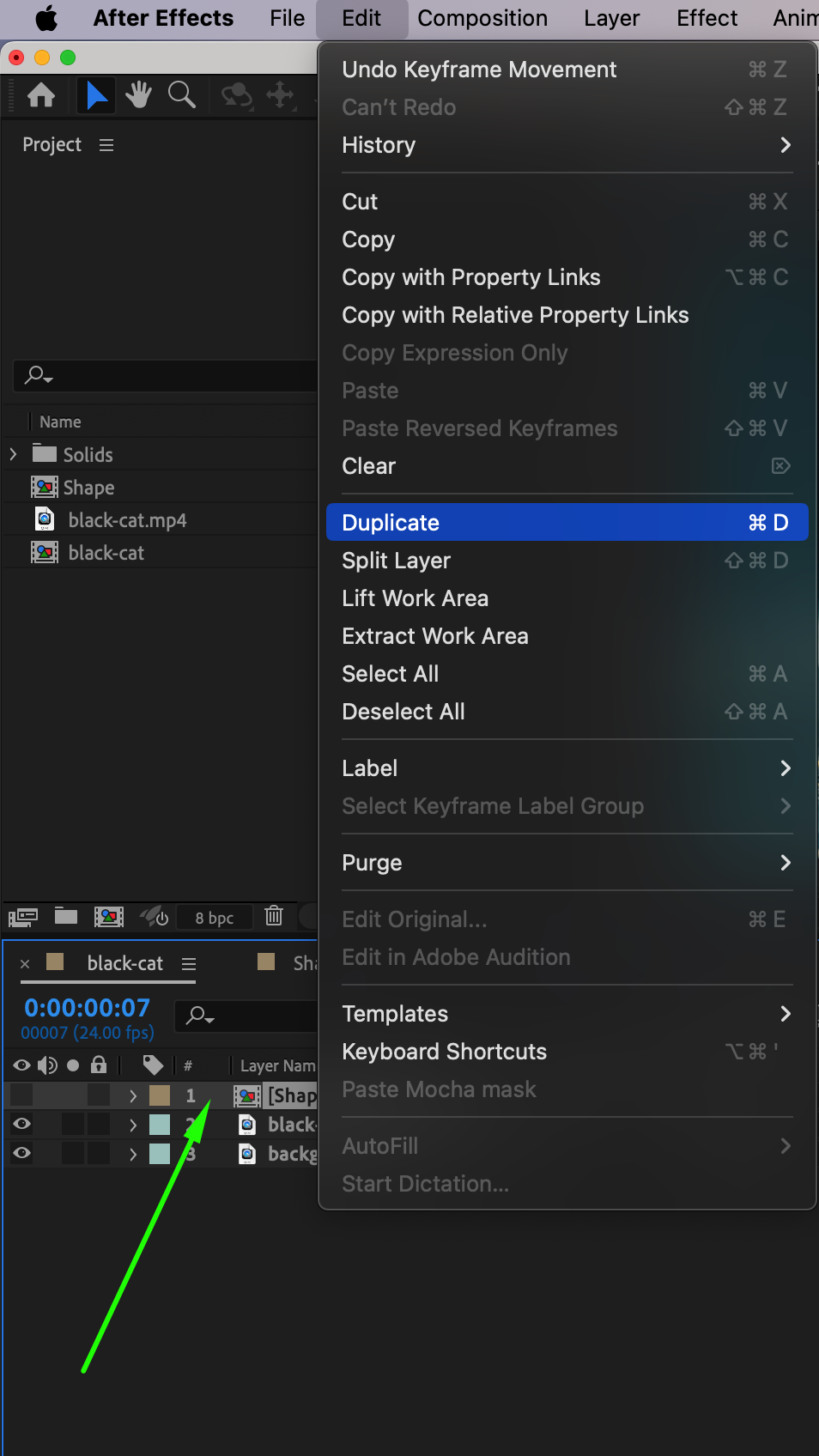Click the Interpret Footage icon

[x=23, y=917]
